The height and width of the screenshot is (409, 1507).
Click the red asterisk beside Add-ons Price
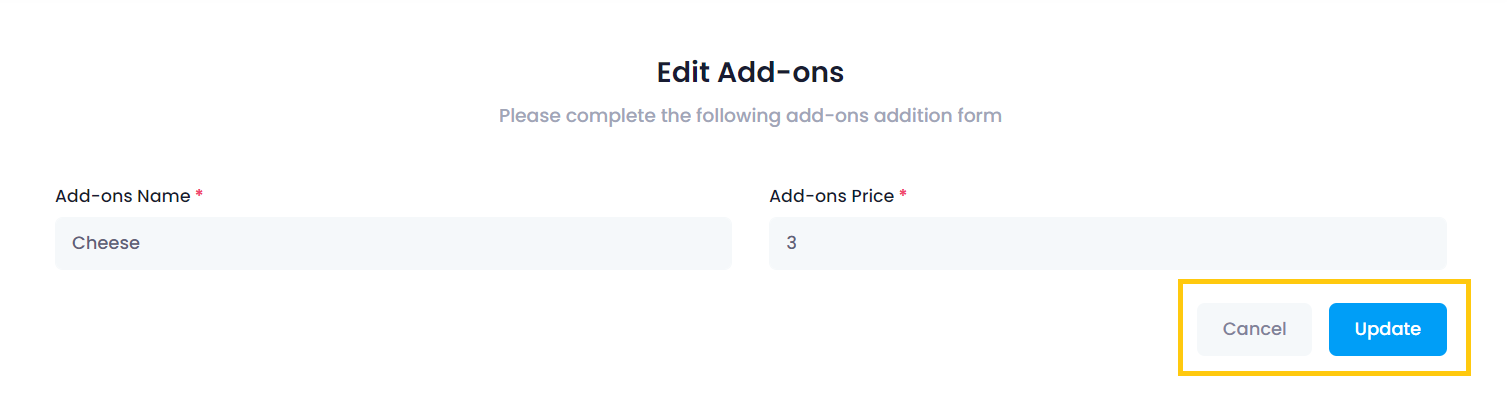pos(903,195)
